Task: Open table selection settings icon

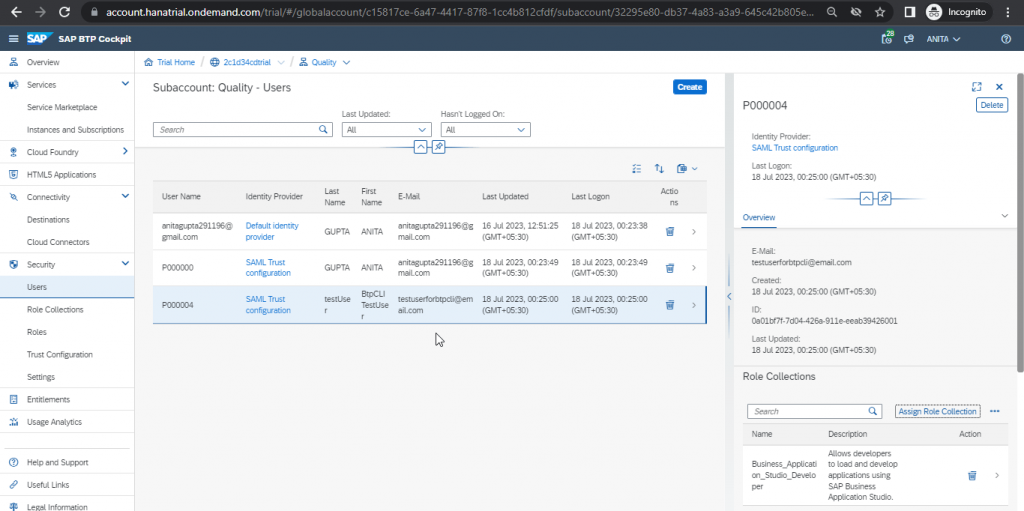Action: 637,169
